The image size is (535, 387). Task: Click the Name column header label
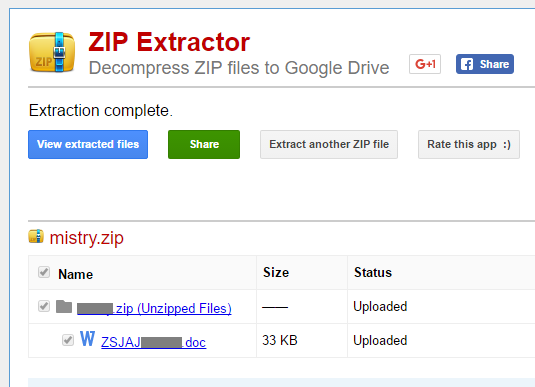pyautogui.click(x=75, y=274)
